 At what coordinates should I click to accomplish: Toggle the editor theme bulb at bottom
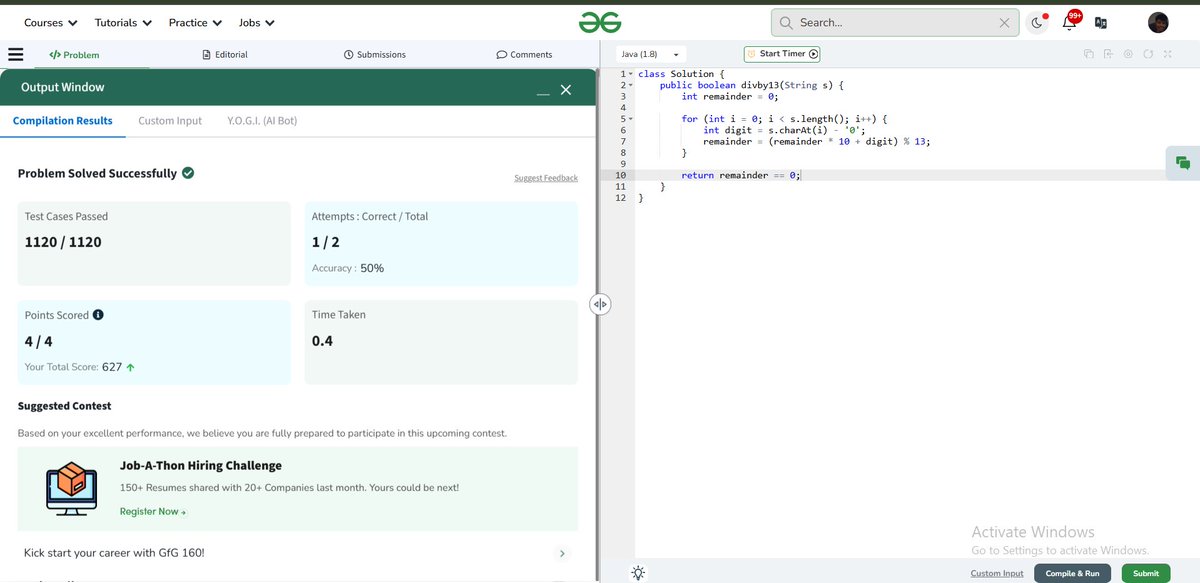(637, 572)
